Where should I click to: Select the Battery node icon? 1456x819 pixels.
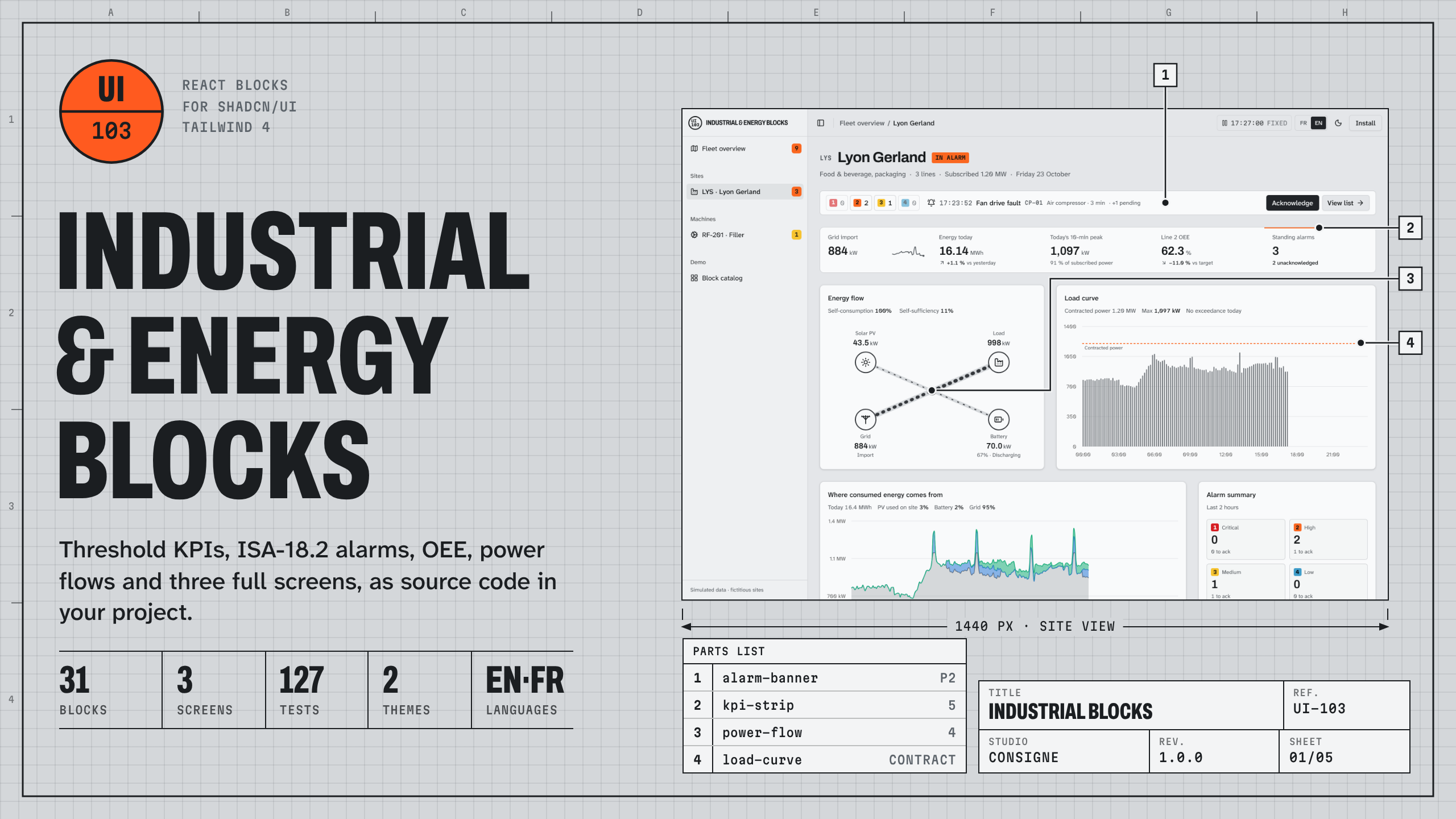coord(999,420)
